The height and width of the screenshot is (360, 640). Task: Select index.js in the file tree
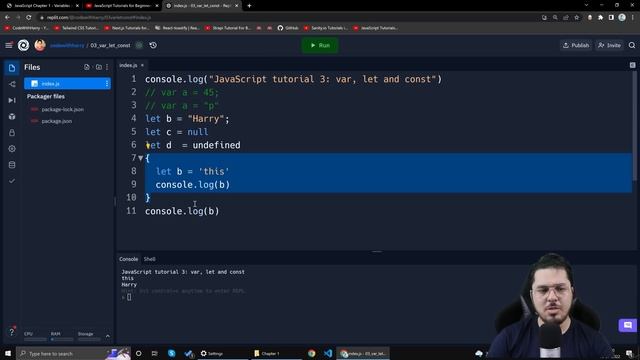[x=67, y=84]
